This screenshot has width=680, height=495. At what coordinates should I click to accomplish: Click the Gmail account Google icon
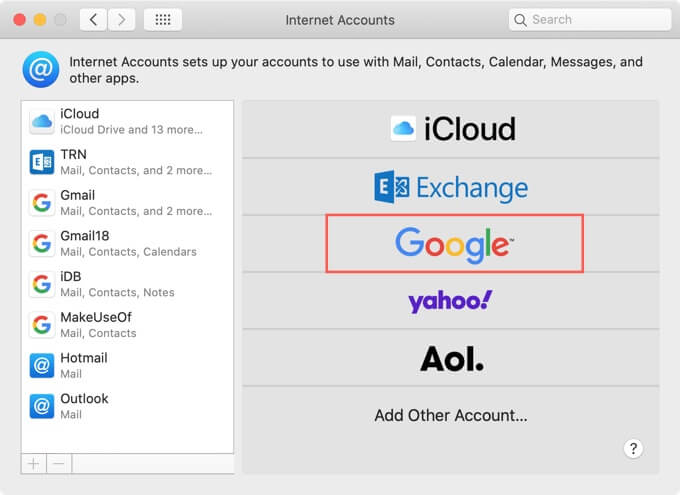click(42, 202)
